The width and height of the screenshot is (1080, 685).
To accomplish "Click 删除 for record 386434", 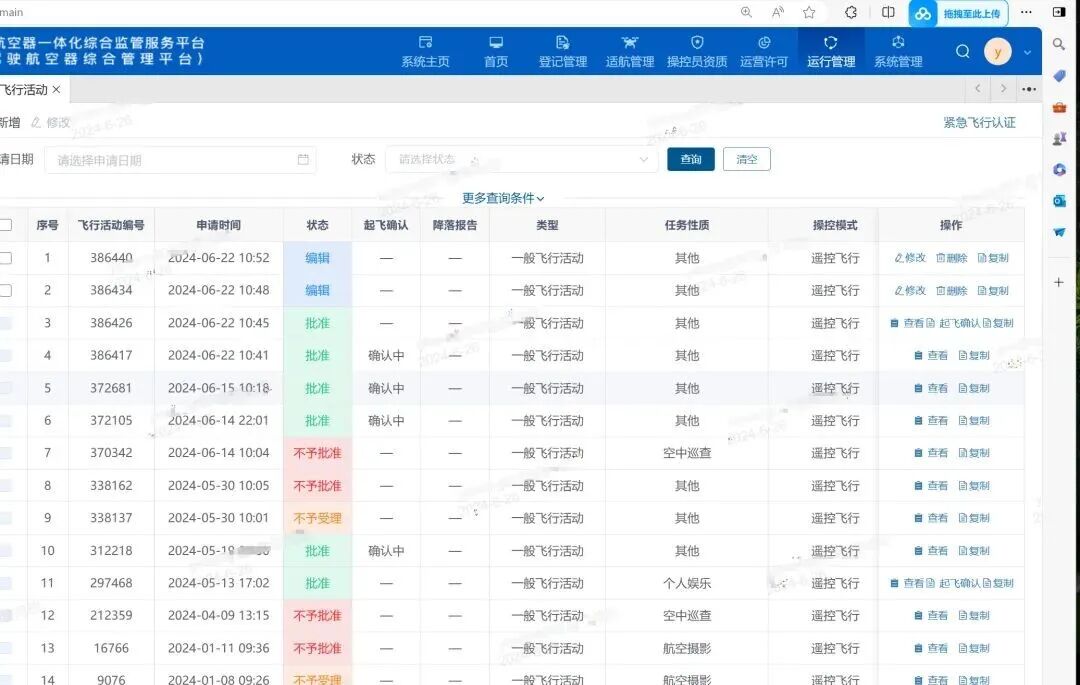I will tap(952, 291).
